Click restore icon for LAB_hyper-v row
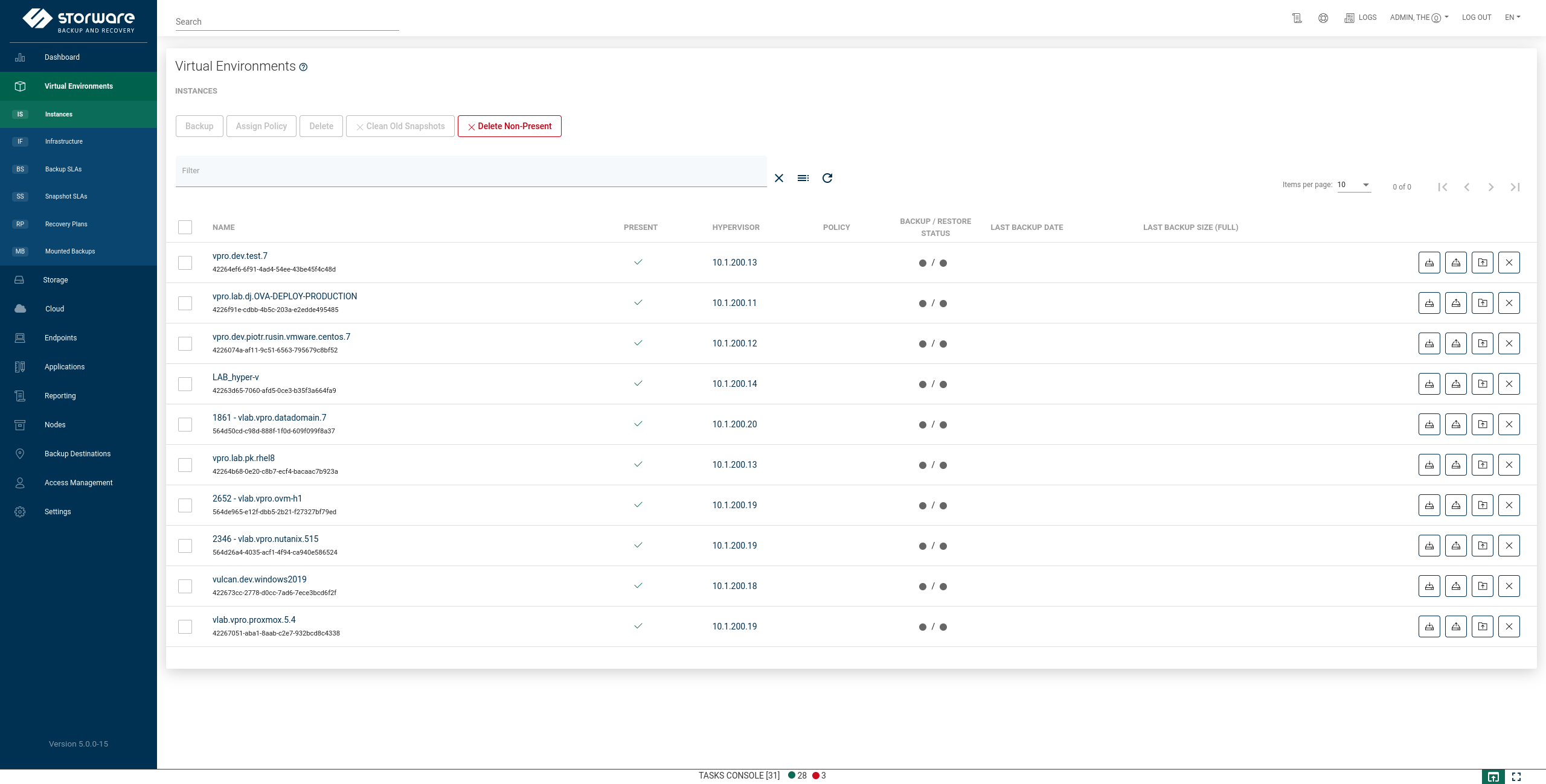The image size is (1546, 784). coord(1455,384)
